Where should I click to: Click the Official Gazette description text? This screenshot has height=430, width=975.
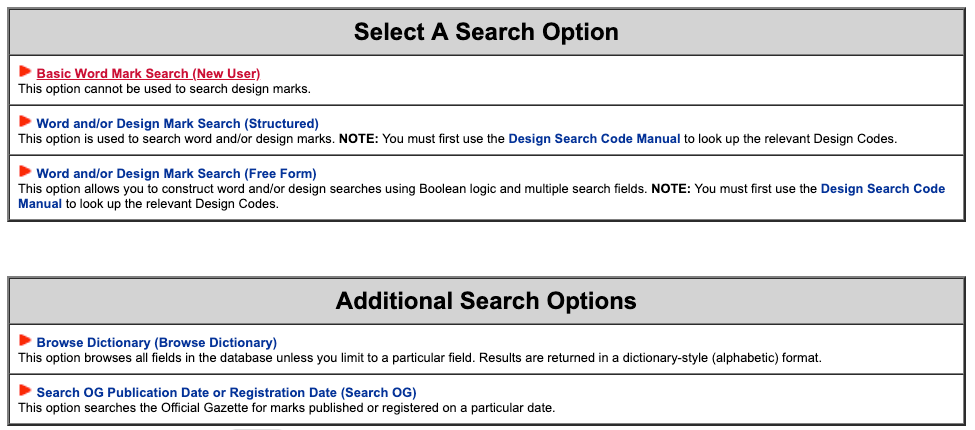(286, 408)
